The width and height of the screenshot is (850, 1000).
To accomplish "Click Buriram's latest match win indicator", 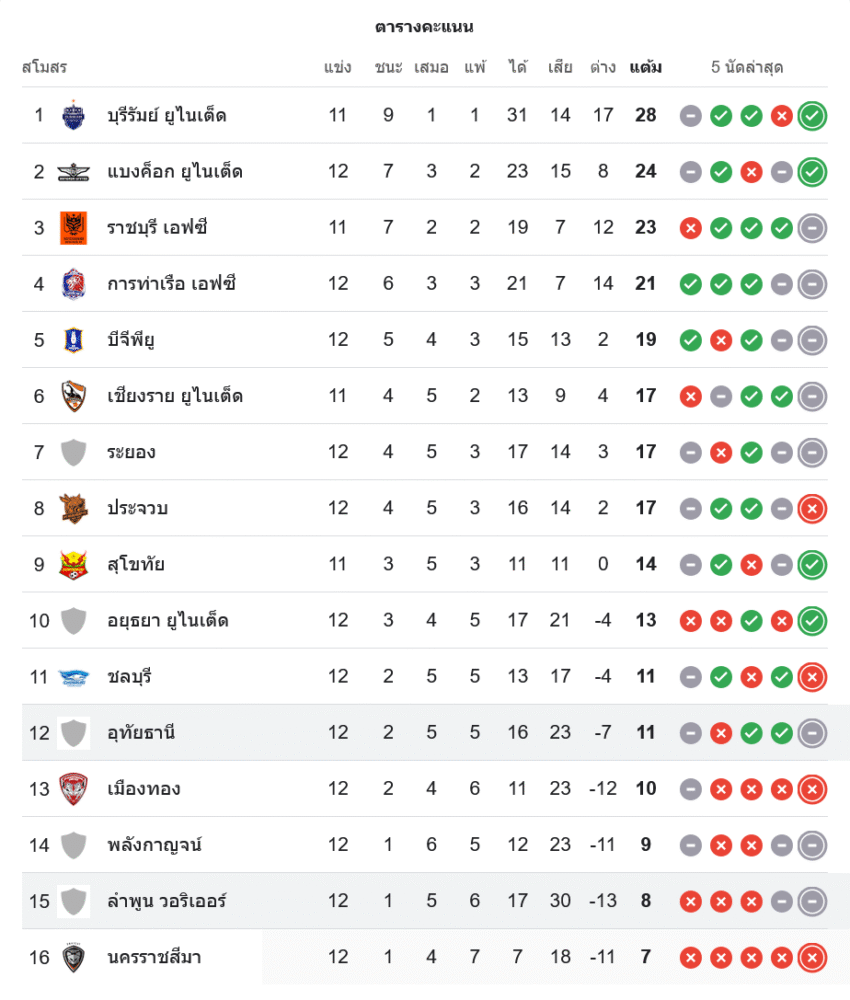I will [812, 115].
